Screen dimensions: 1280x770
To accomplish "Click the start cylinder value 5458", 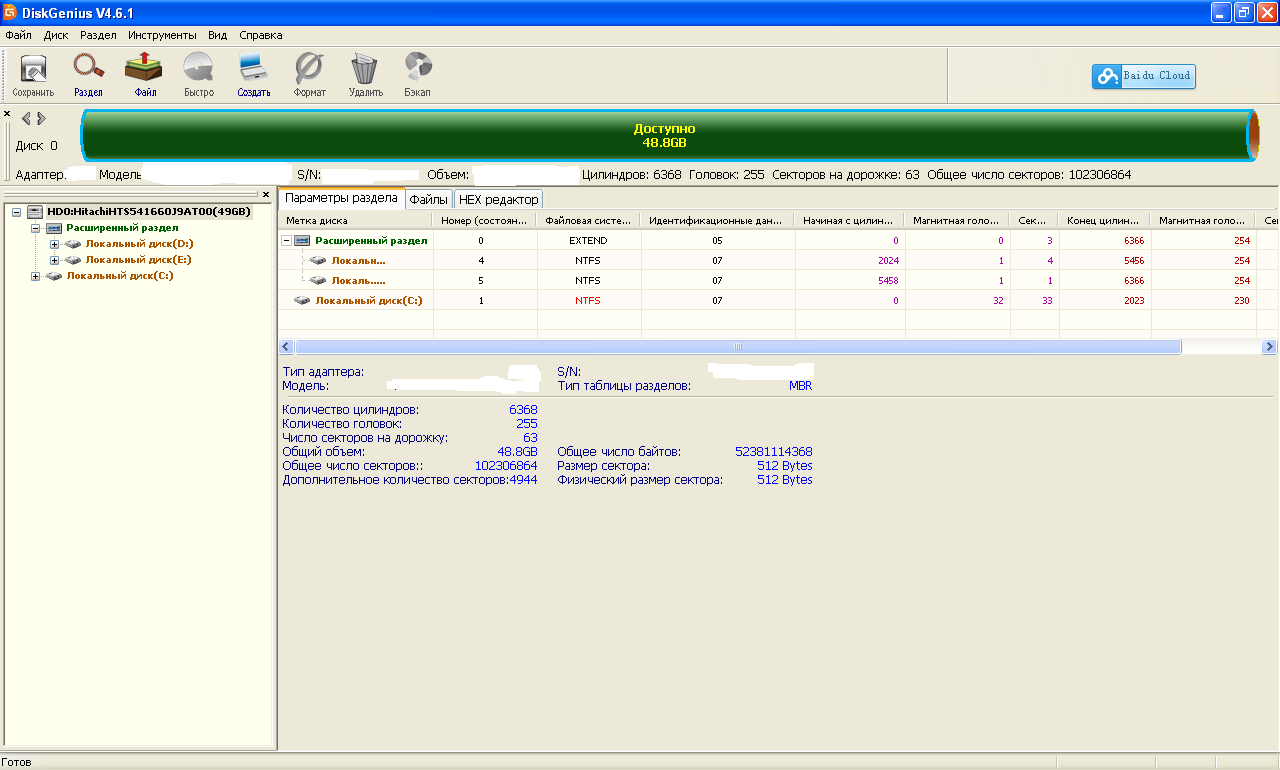I will (888, 281).
